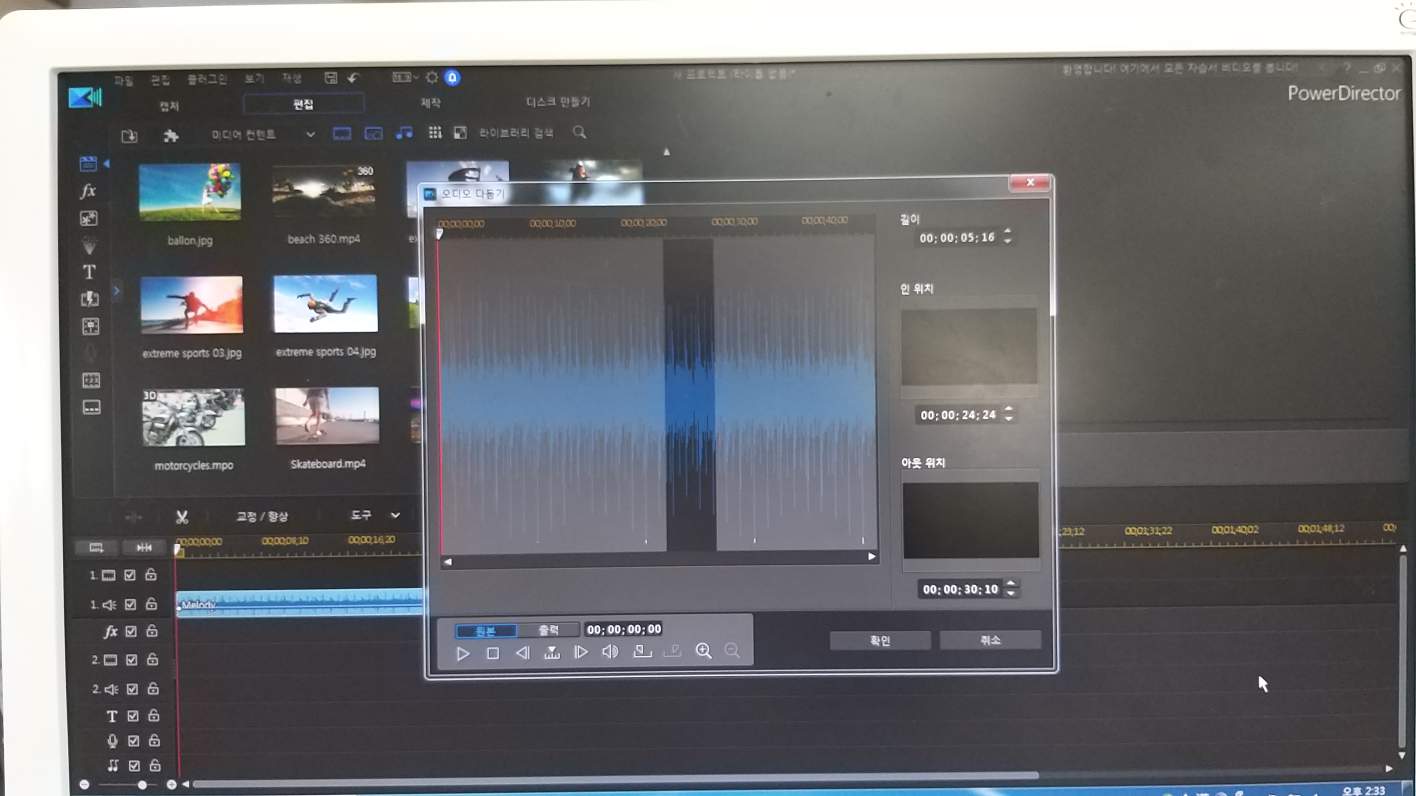
Task: Confirm the trim with 확인 button
Action: point(880,640)
